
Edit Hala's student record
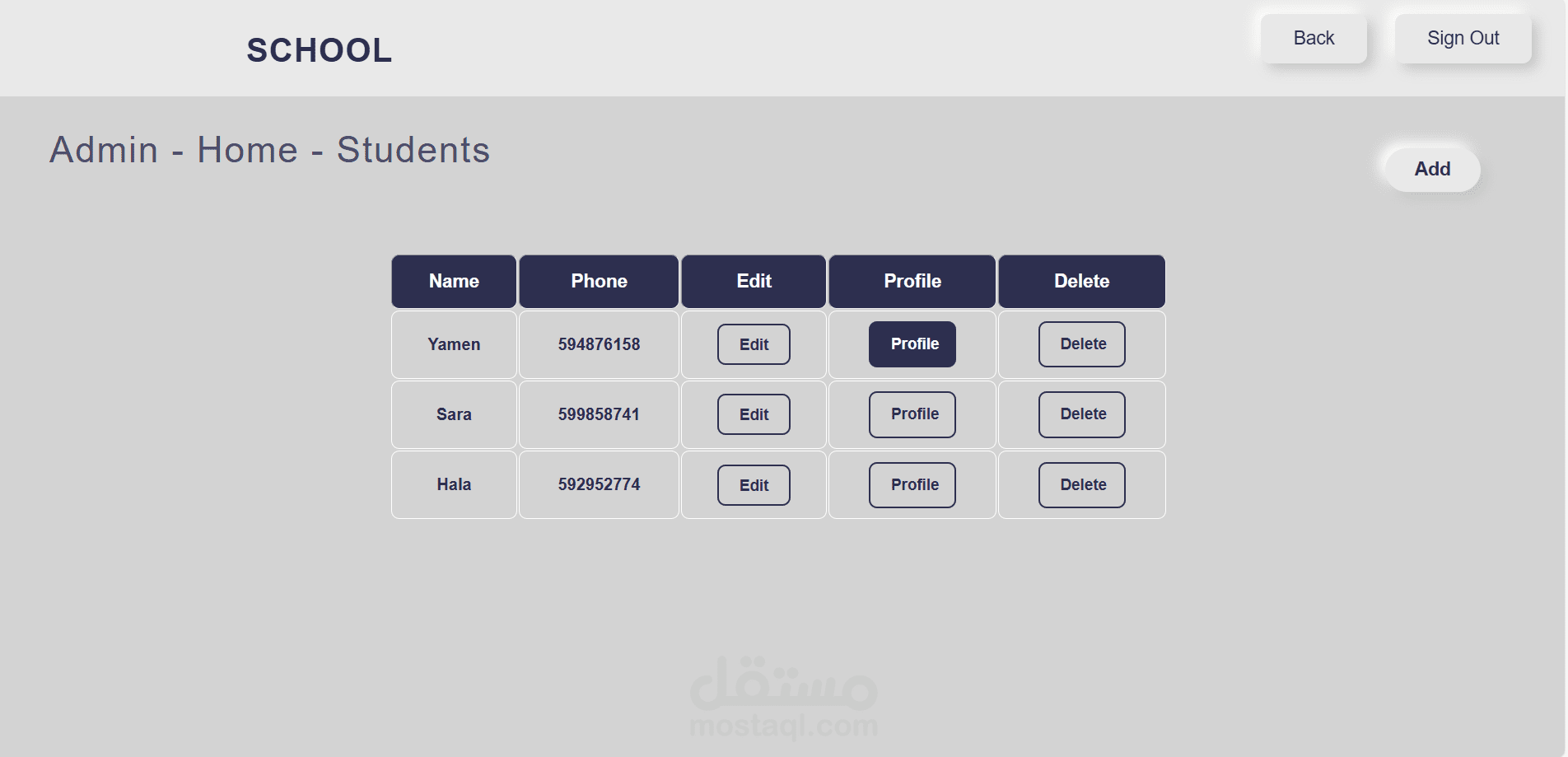click(x=753, y=485)
